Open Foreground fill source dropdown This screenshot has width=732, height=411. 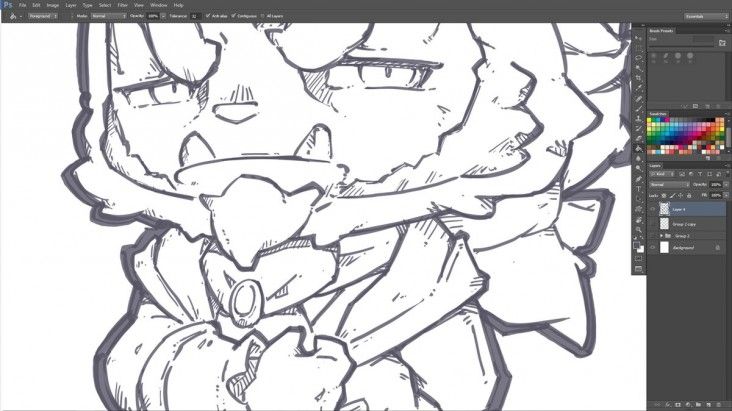(x=42, y=16)
